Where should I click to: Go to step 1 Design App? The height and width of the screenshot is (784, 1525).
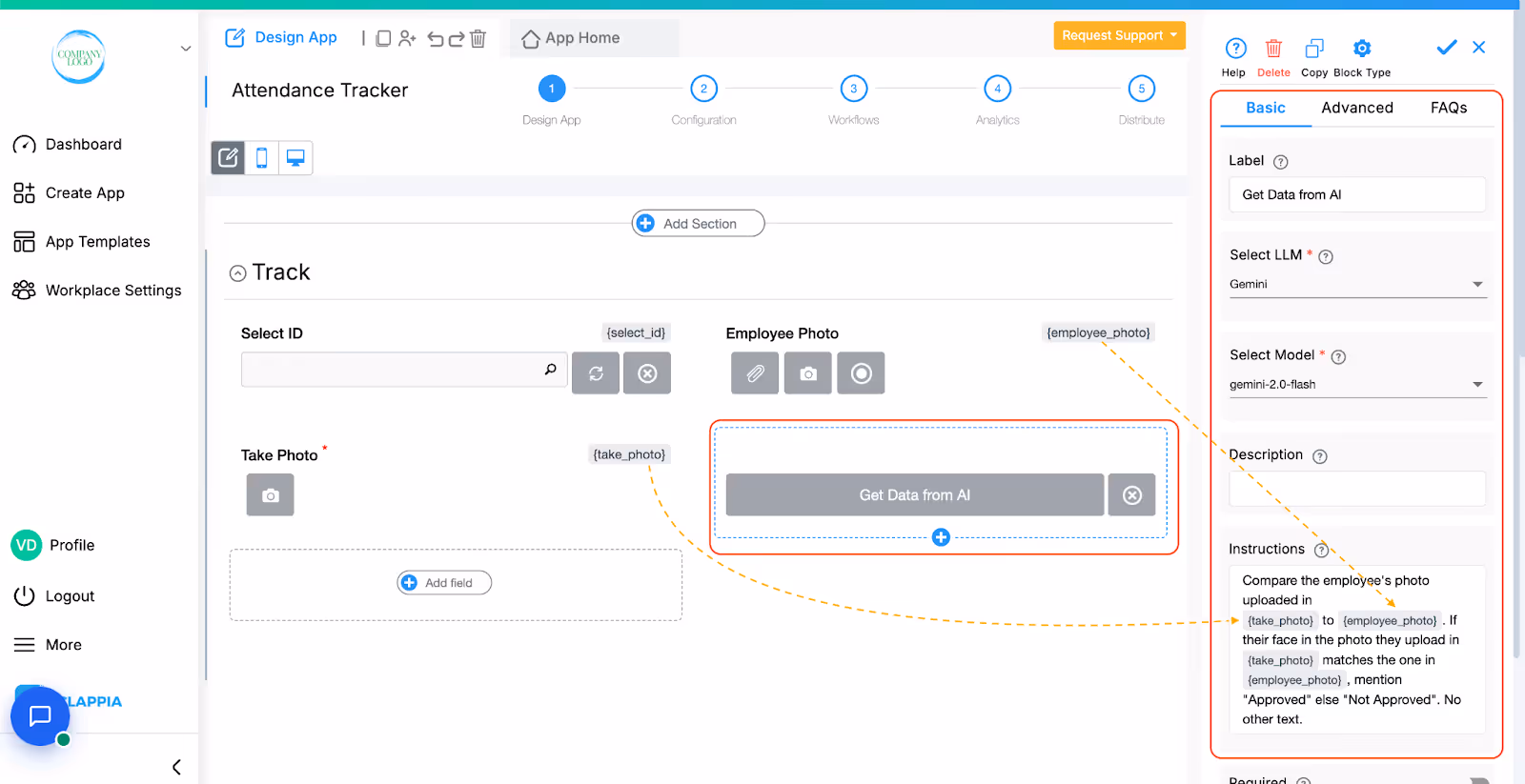(552, 89)
